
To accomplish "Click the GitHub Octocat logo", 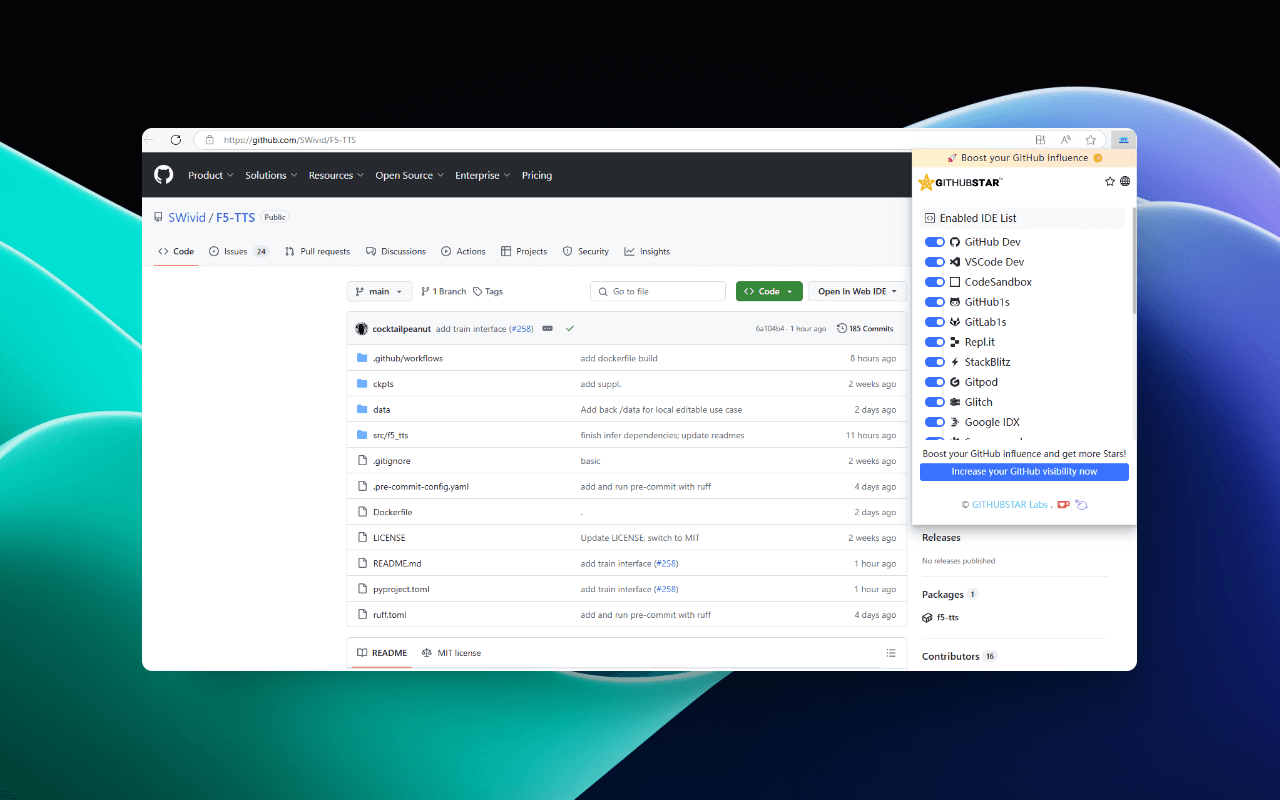I will (x=164, y=175).
